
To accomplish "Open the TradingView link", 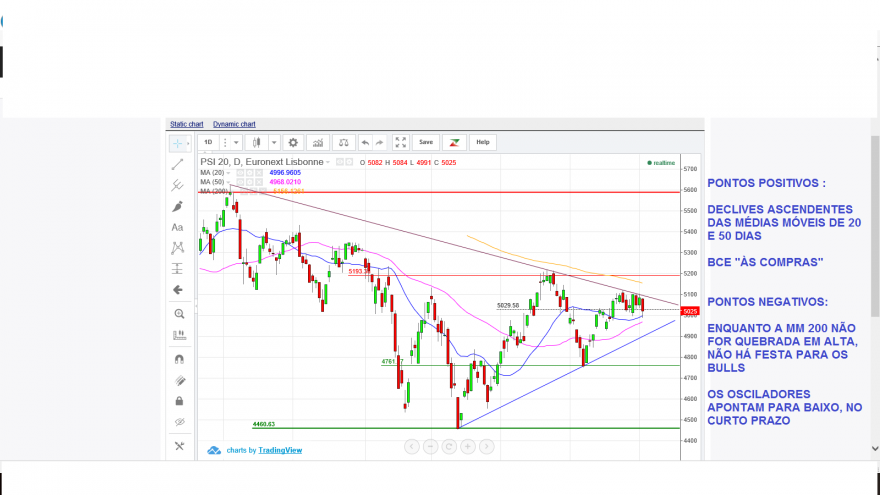I will [x=280, y=450].
